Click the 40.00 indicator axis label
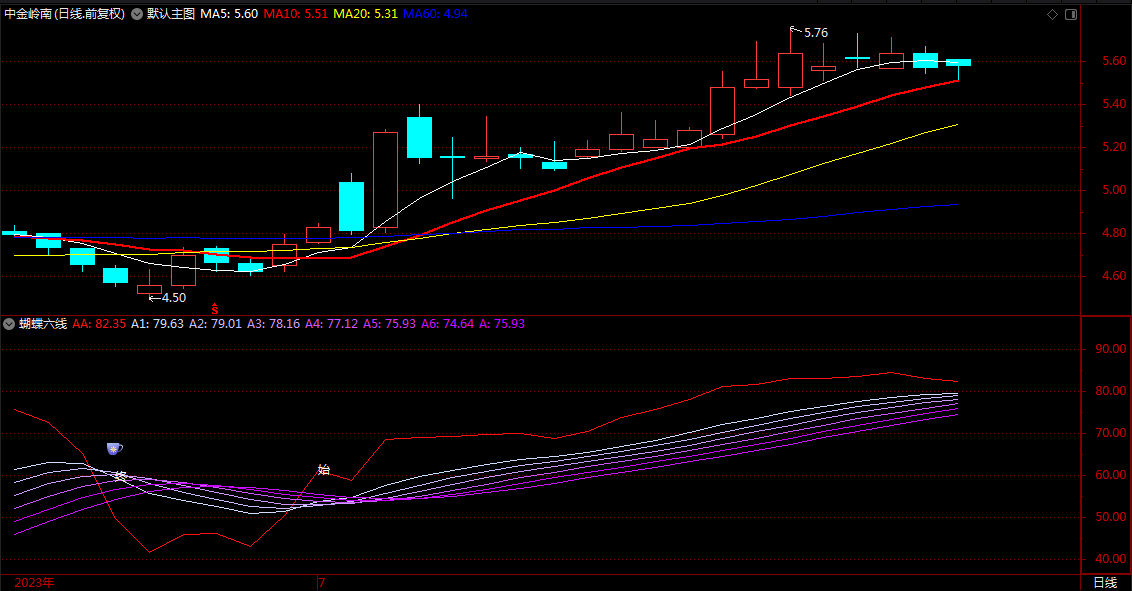 click(1110, 559)
